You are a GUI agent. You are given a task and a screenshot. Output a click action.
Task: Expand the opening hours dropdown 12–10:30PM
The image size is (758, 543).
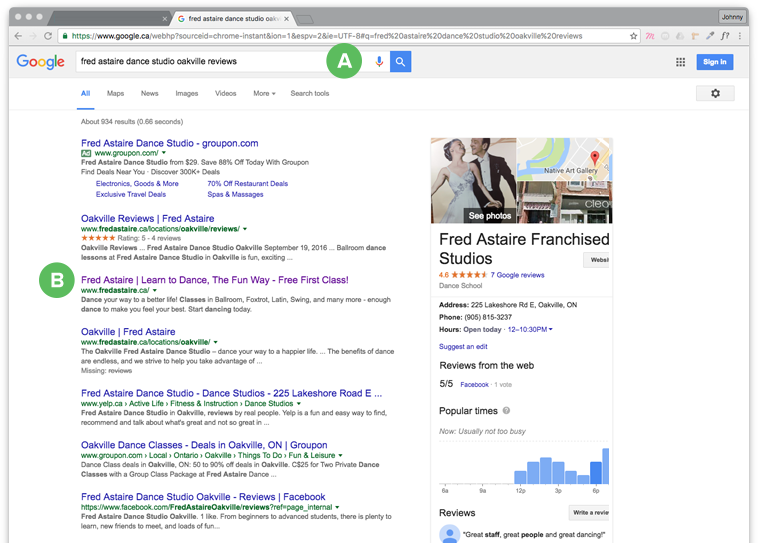pos(530,329)
